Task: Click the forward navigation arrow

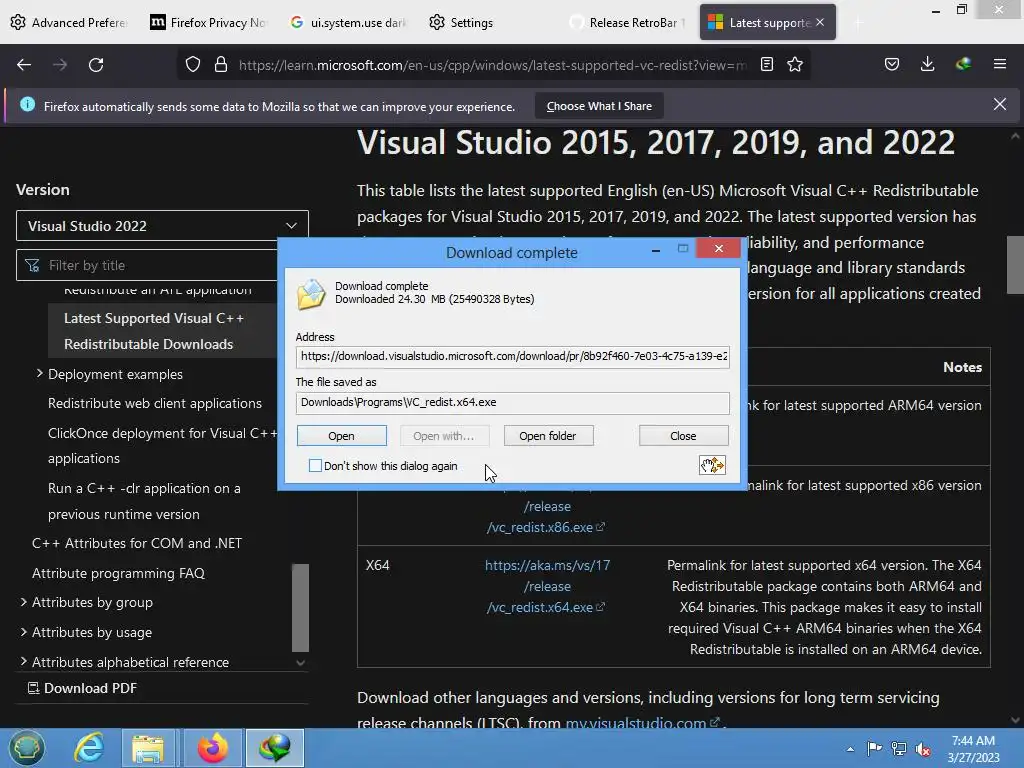Action: pos(60,65)
